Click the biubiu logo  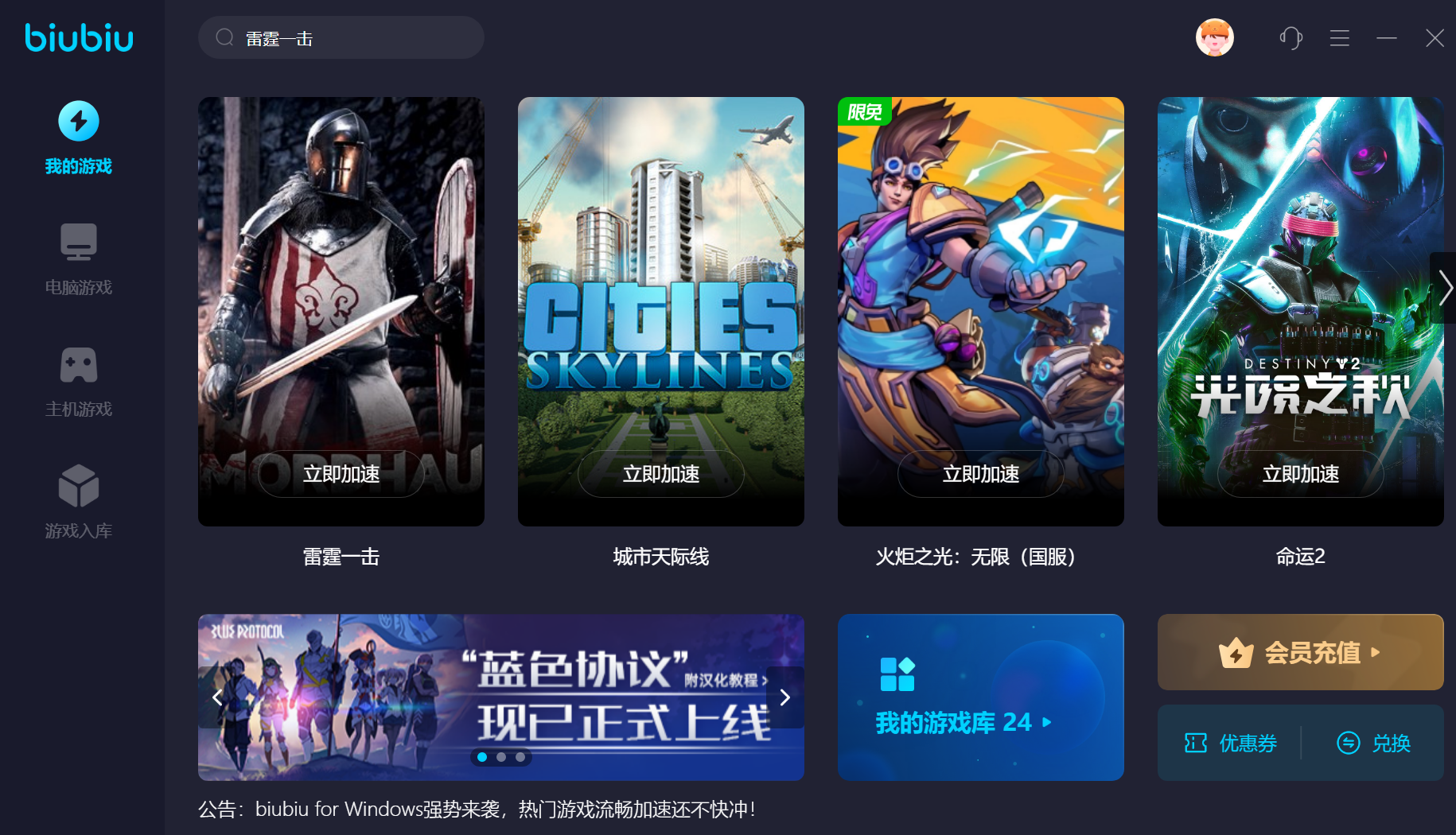click(x=79, y=37)
